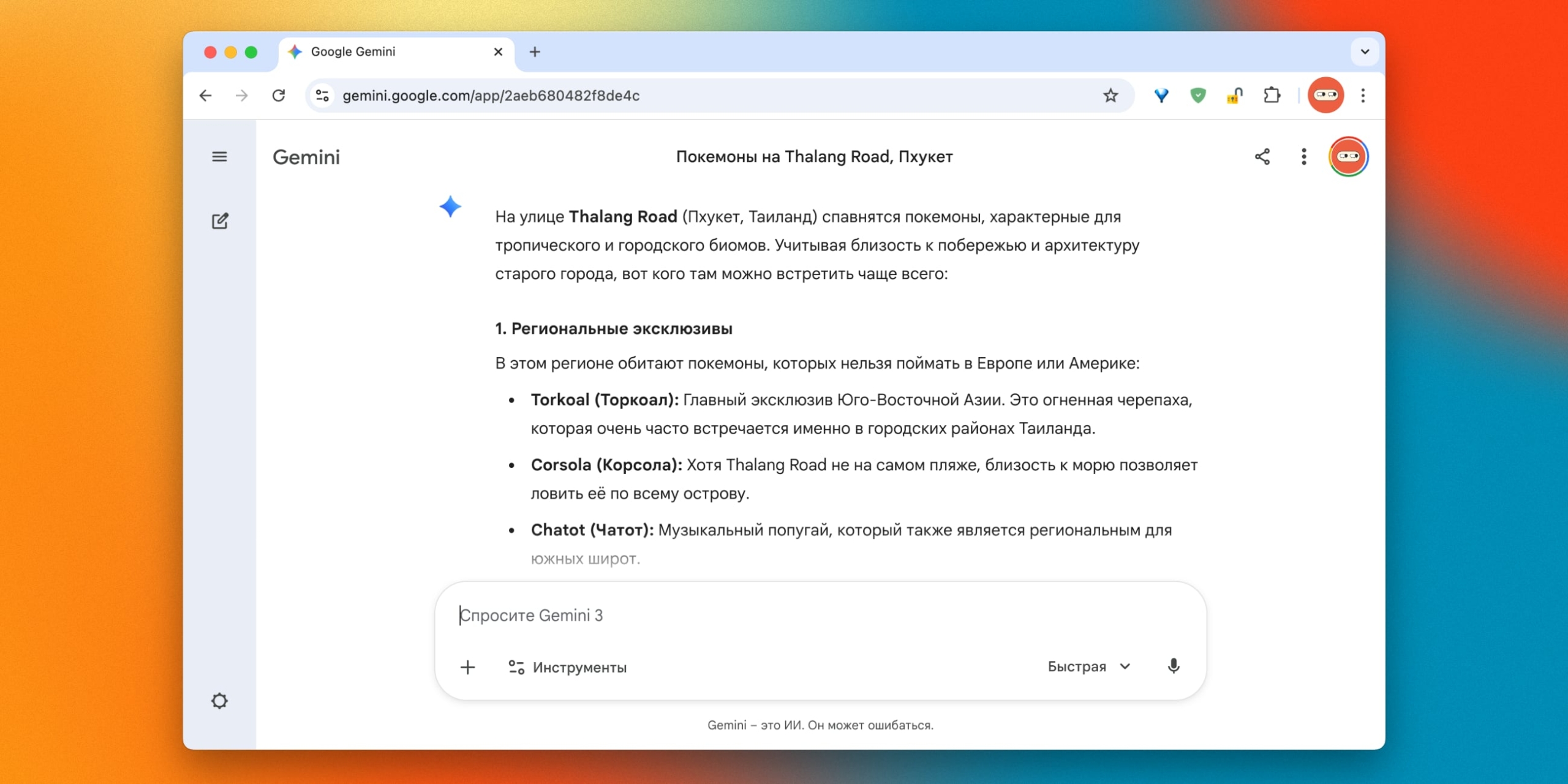Go back to previous page
The image size is (1568, 784).
(x=206, y=96)
